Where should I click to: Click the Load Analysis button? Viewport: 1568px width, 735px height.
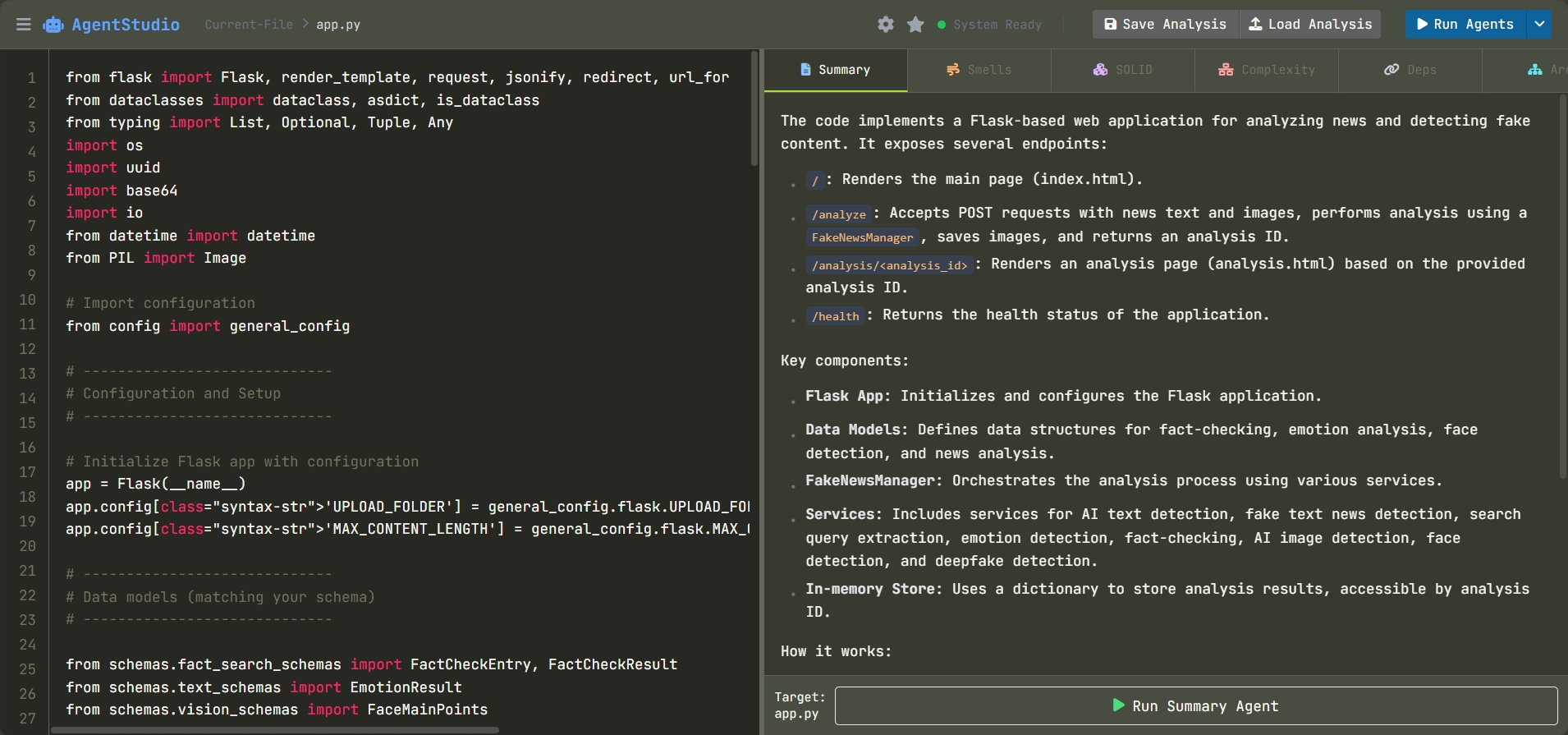(1310, 24)
